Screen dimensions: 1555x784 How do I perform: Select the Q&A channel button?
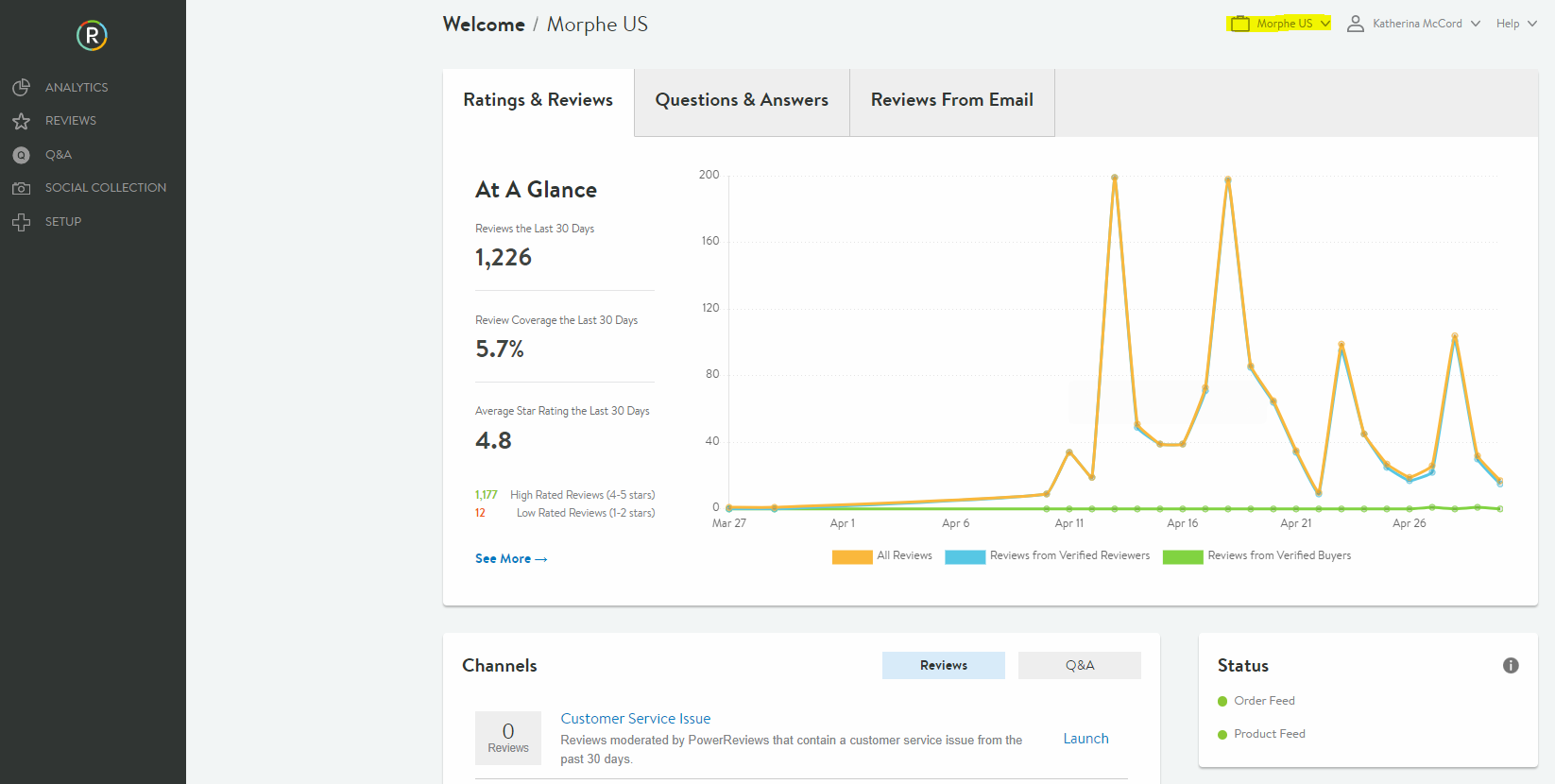pyautogui.click(x=1080, y=665)
